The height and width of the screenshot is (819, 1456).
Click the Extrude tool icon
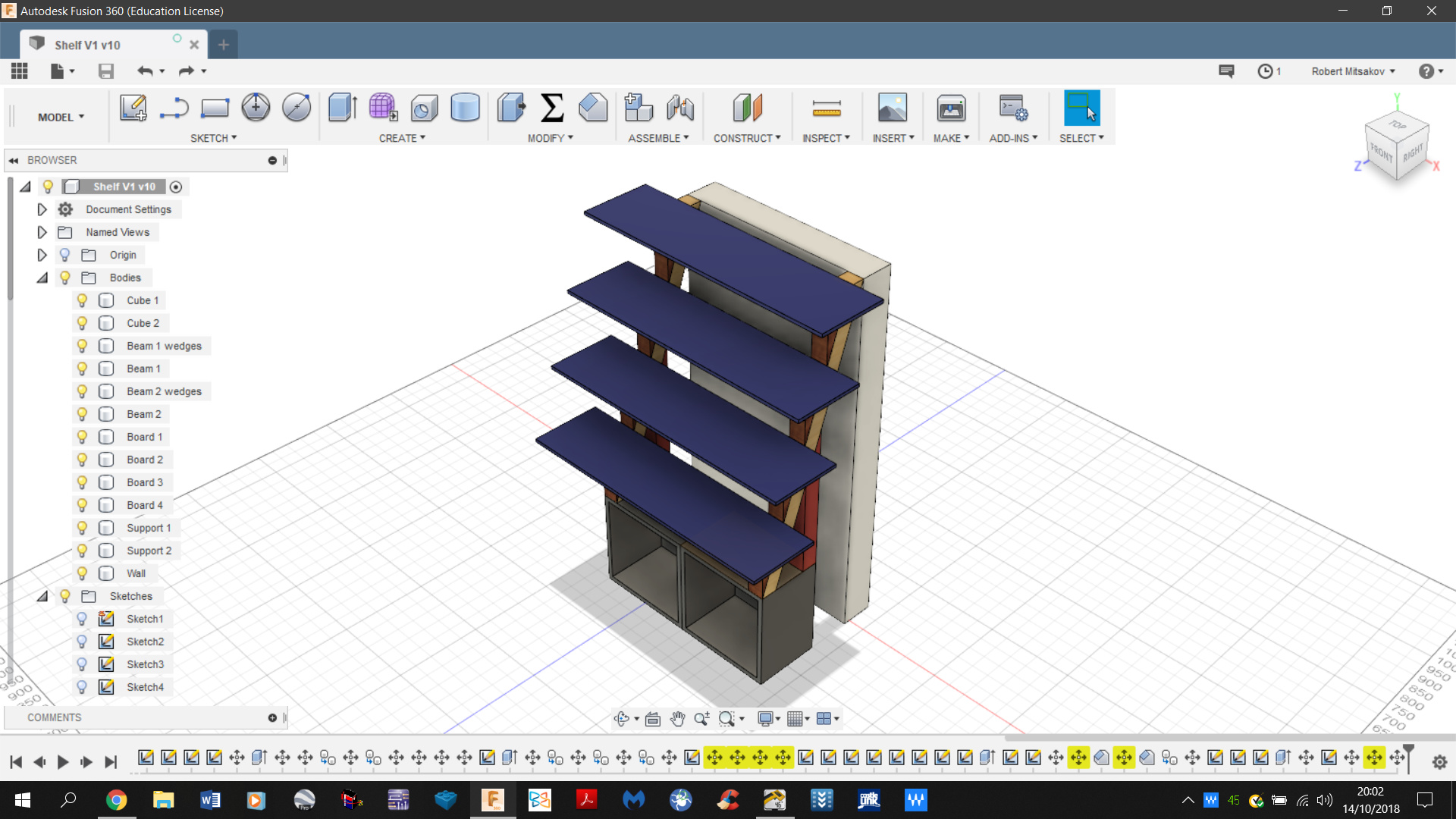[x=343, y=108]
